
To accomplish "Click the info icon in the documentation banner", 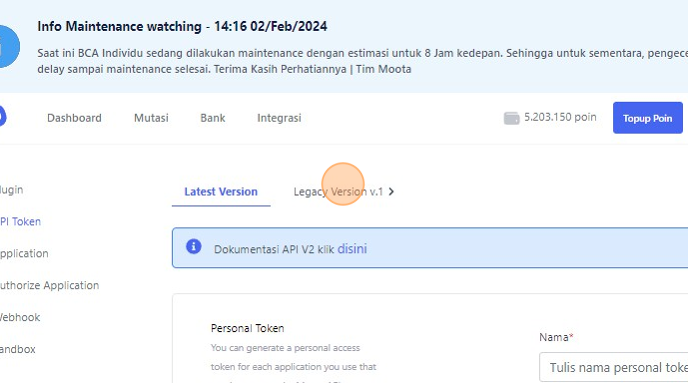I will pos(194,247).
